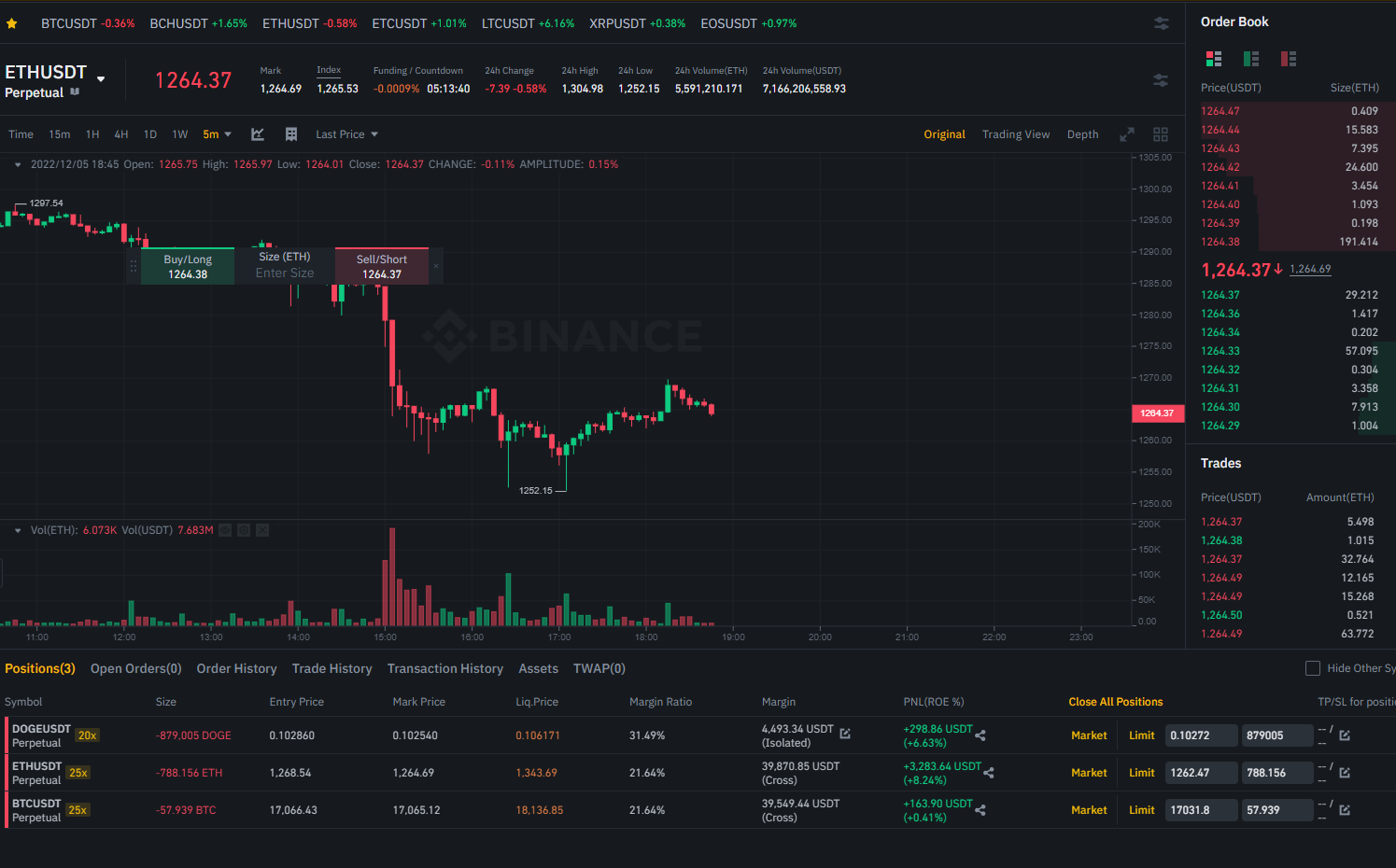This screenshot has width=1396, height=868.
Task: Select the 1D chart interval
Action: click(150, 134)
